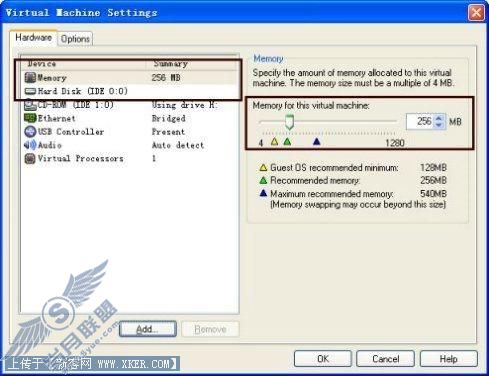
Task: Close the Virtual Machine Settings window
Action: tap(476, 13)
